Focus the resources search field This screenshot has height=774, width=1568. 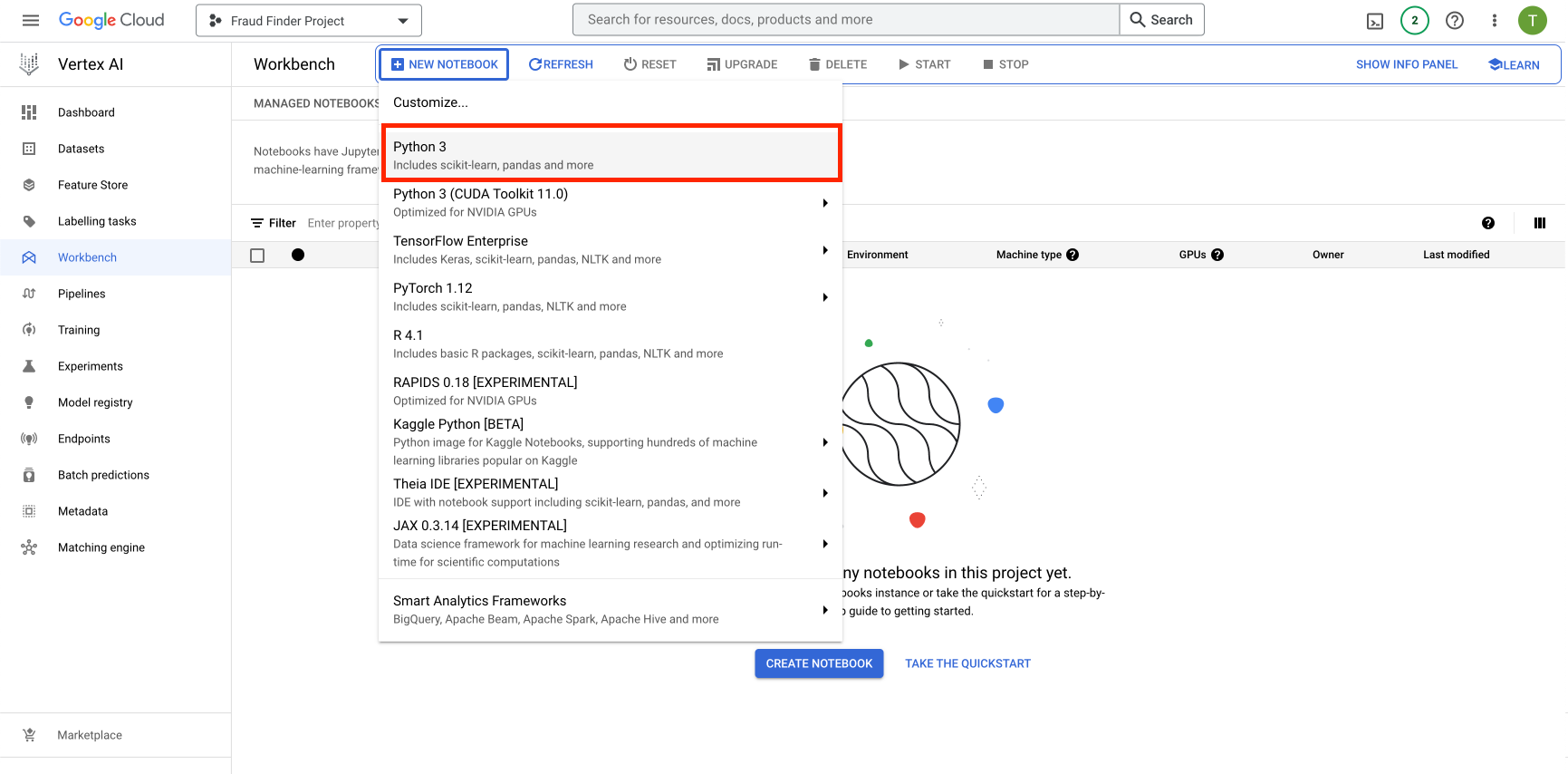coord(846,20)
